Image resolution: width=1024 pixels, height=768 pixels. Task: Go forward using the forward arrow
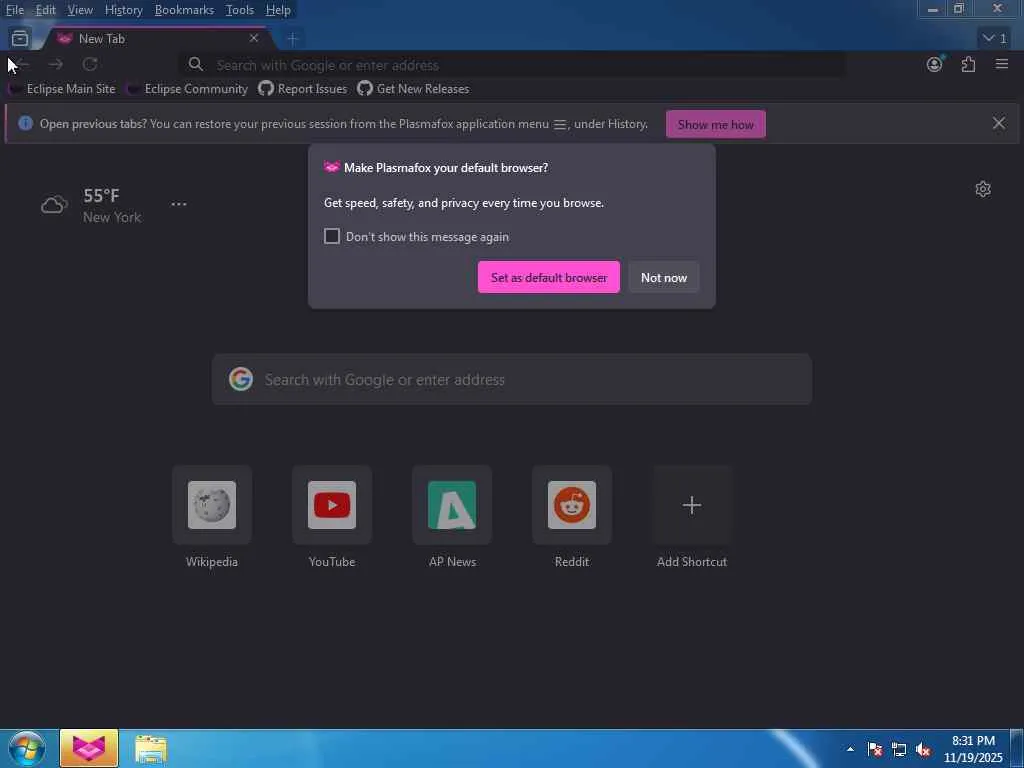(x=56, y=64)
